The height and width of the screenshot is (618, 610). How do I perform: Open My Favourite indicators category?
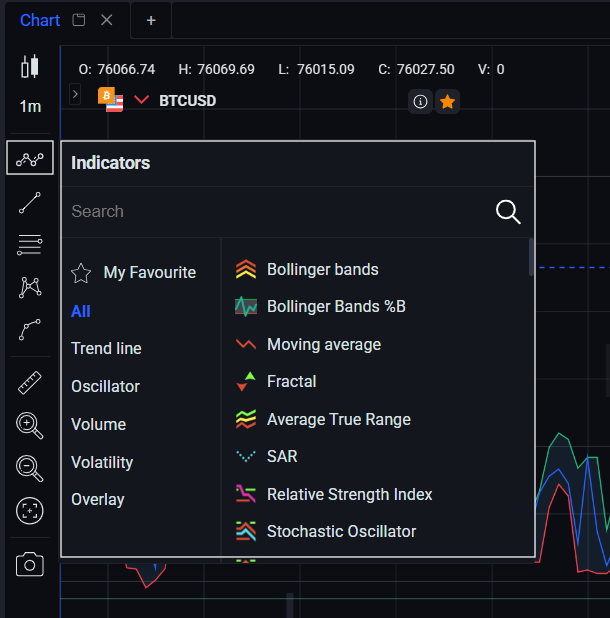pyautogui.click(x=134, y=273)
